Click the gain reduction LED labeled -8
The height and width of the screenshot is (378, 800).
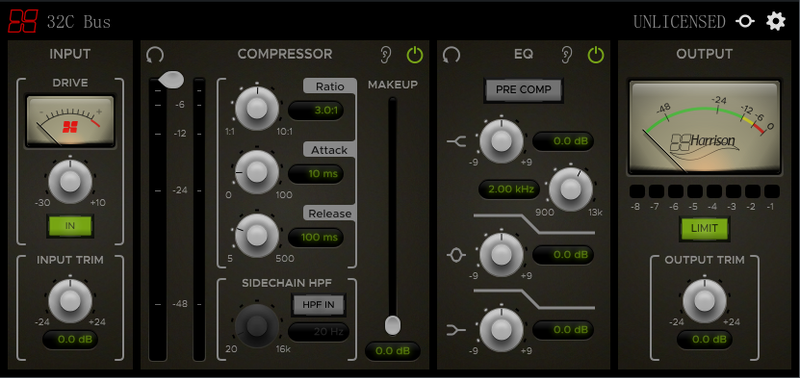[637, 192]
